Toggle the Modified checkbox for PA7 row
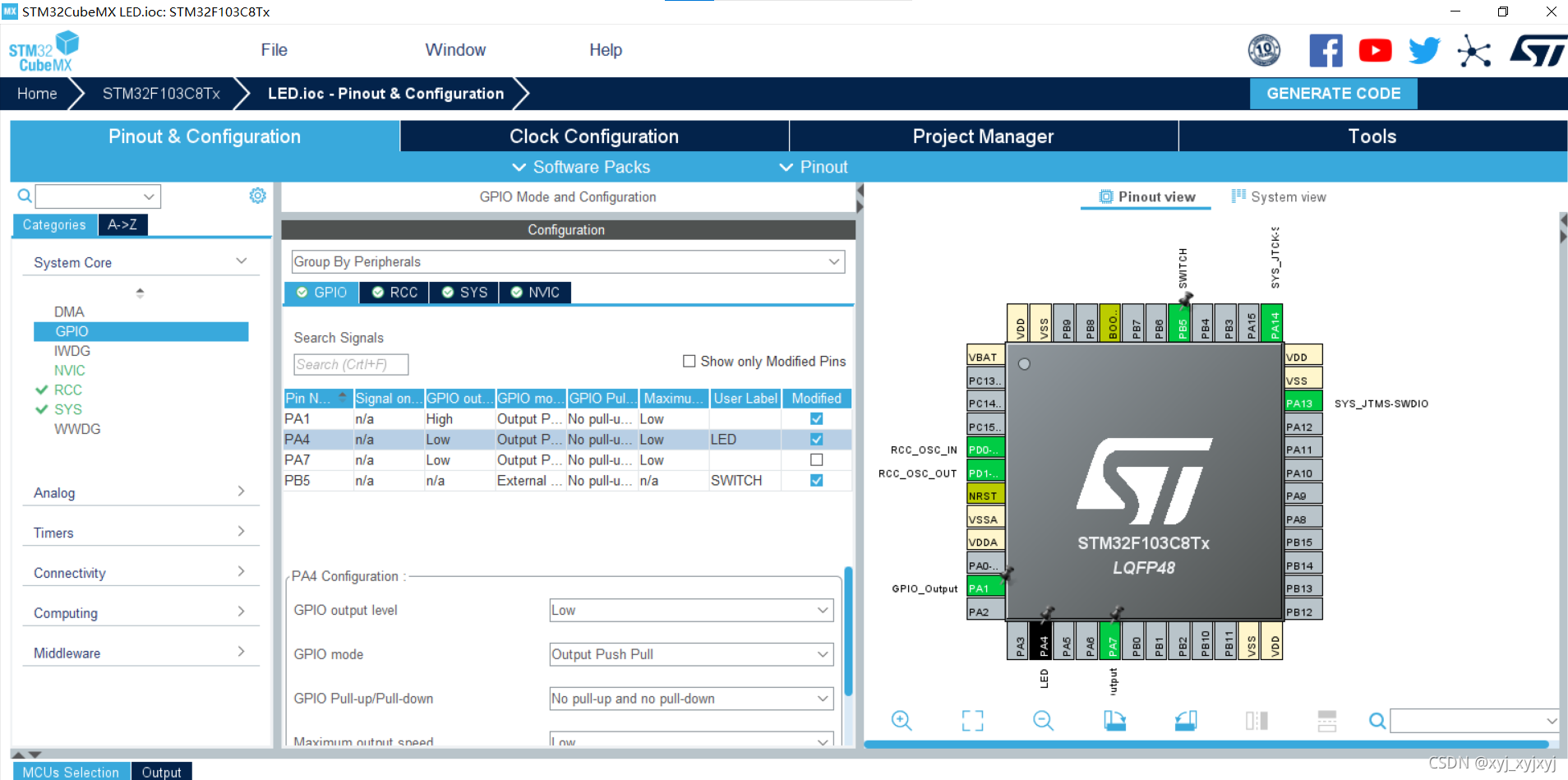 coord(816,459)
